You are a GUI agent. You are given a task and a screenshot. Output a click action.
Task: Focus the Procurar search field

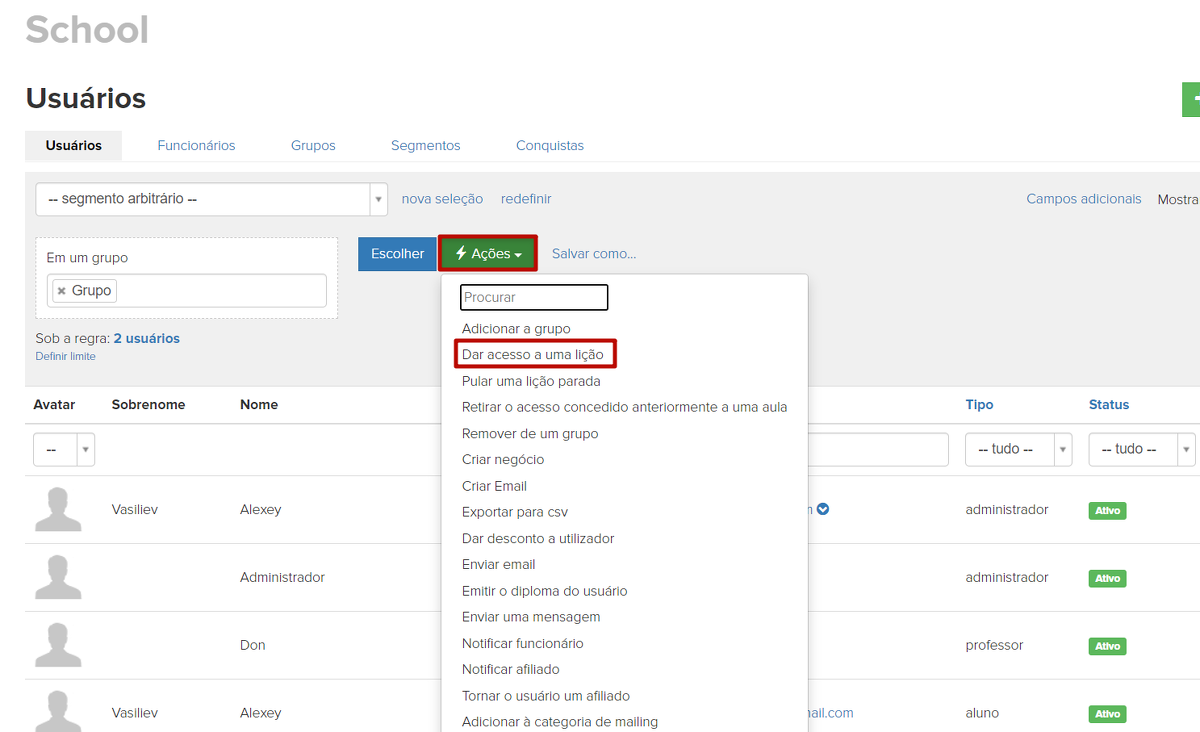534,297
